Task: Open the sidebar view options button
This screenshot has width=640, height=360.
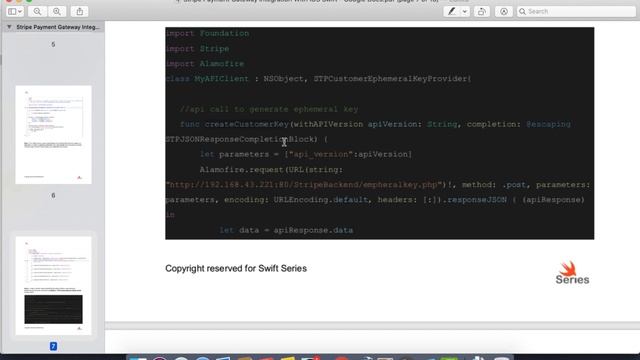Action: click(15, 11)
